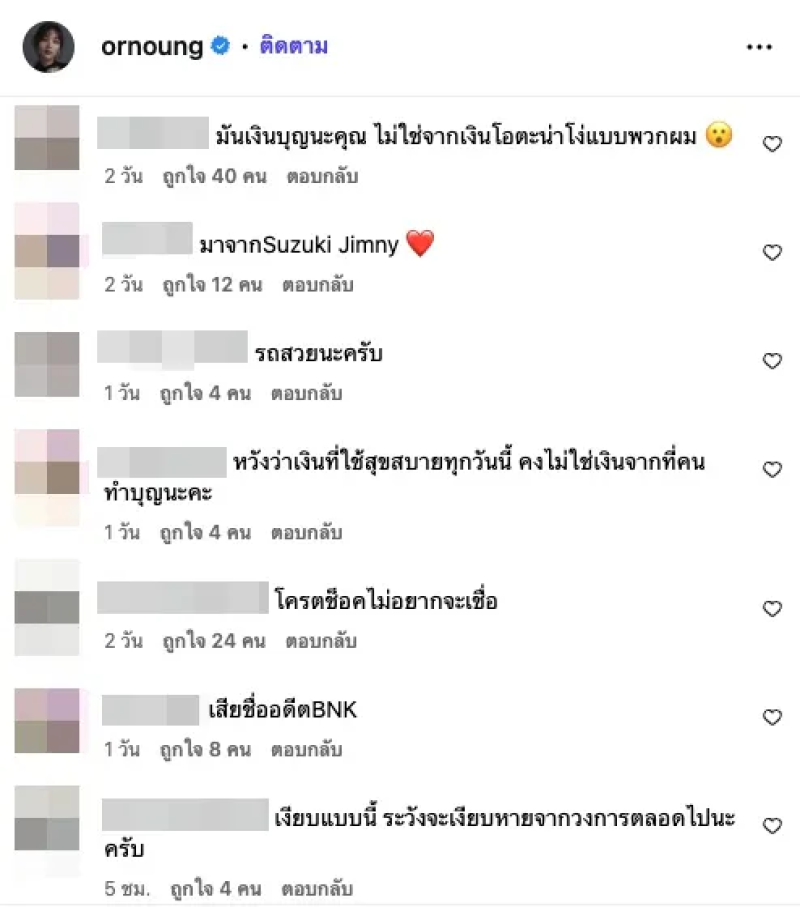The width and height of the screenshot is (800, 907).
Task: View the ถูกใจ 8 คน likes list
Action: (x=206, y=750)
